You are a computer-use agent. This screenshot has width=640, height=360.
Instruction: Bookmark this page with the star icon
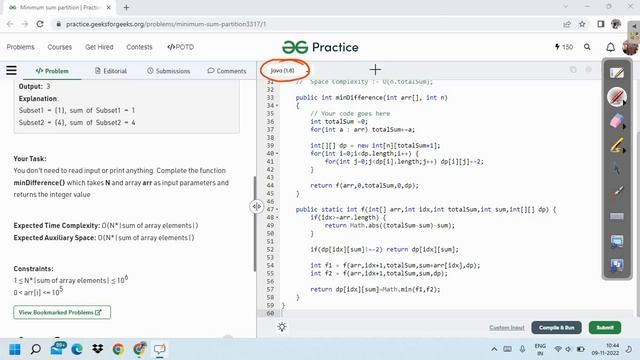point(582,24)
